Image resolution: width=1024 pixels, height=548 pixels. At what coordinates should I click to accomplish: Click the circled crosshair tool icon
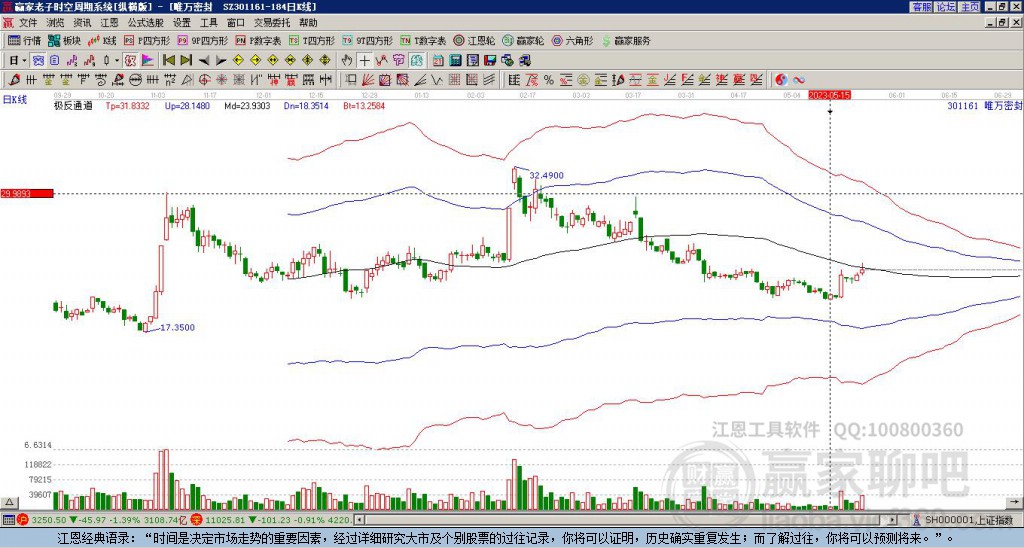tap(204, 80)
